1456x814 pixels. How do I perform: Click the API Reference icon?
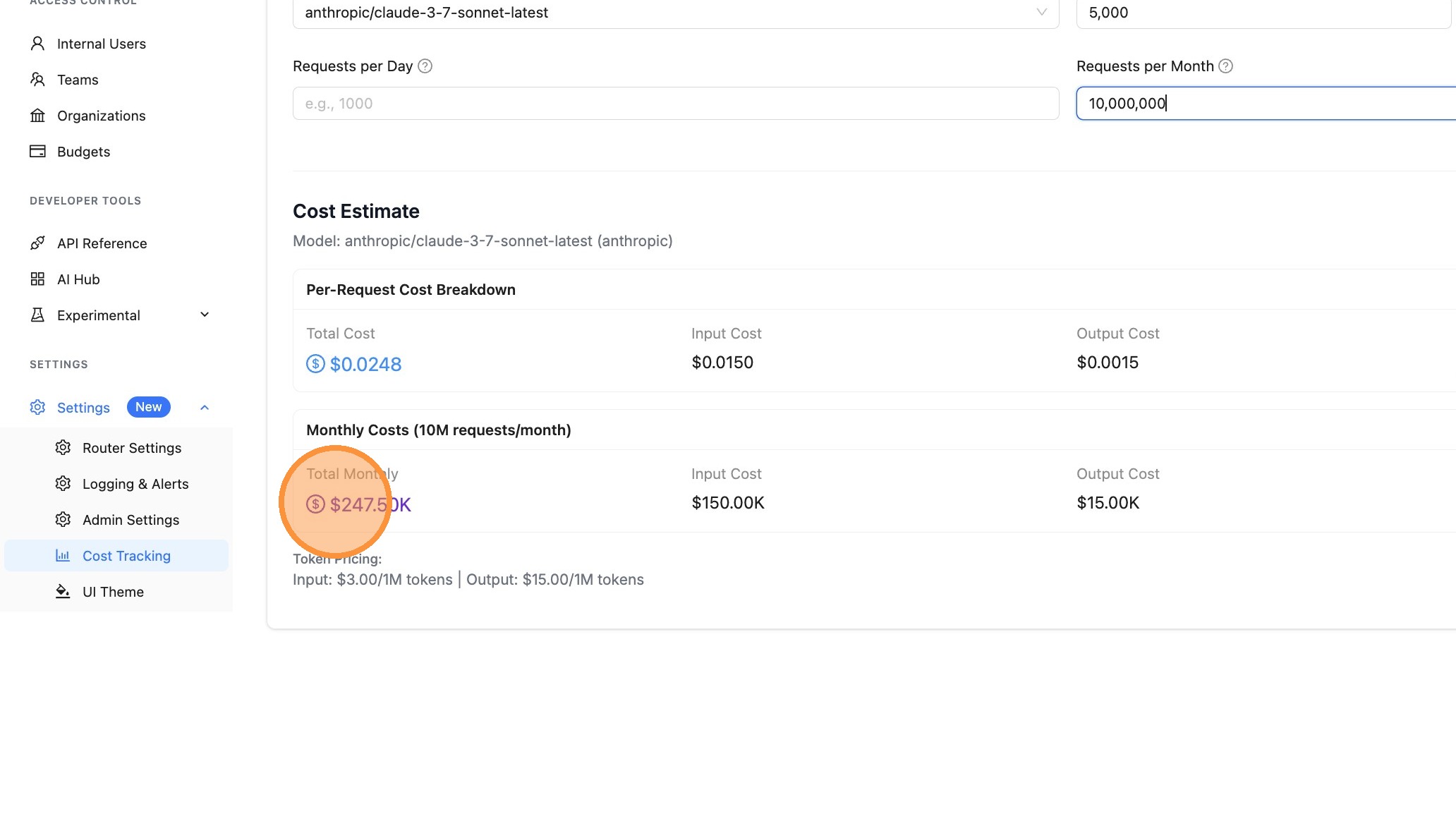38,243
